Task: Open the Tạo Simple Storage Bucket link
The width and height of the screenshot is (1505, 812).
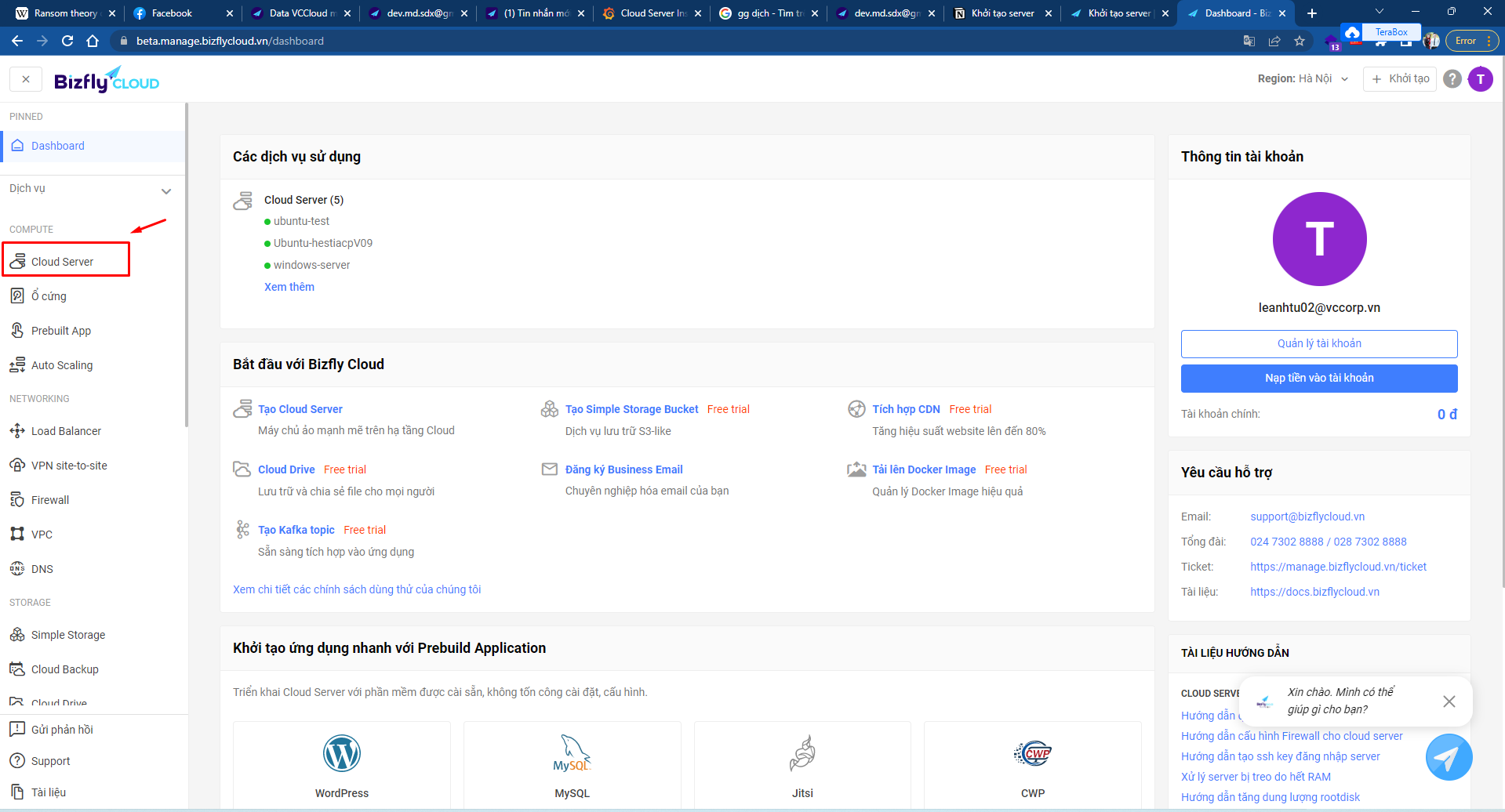Action: click(x=631, y=409)
